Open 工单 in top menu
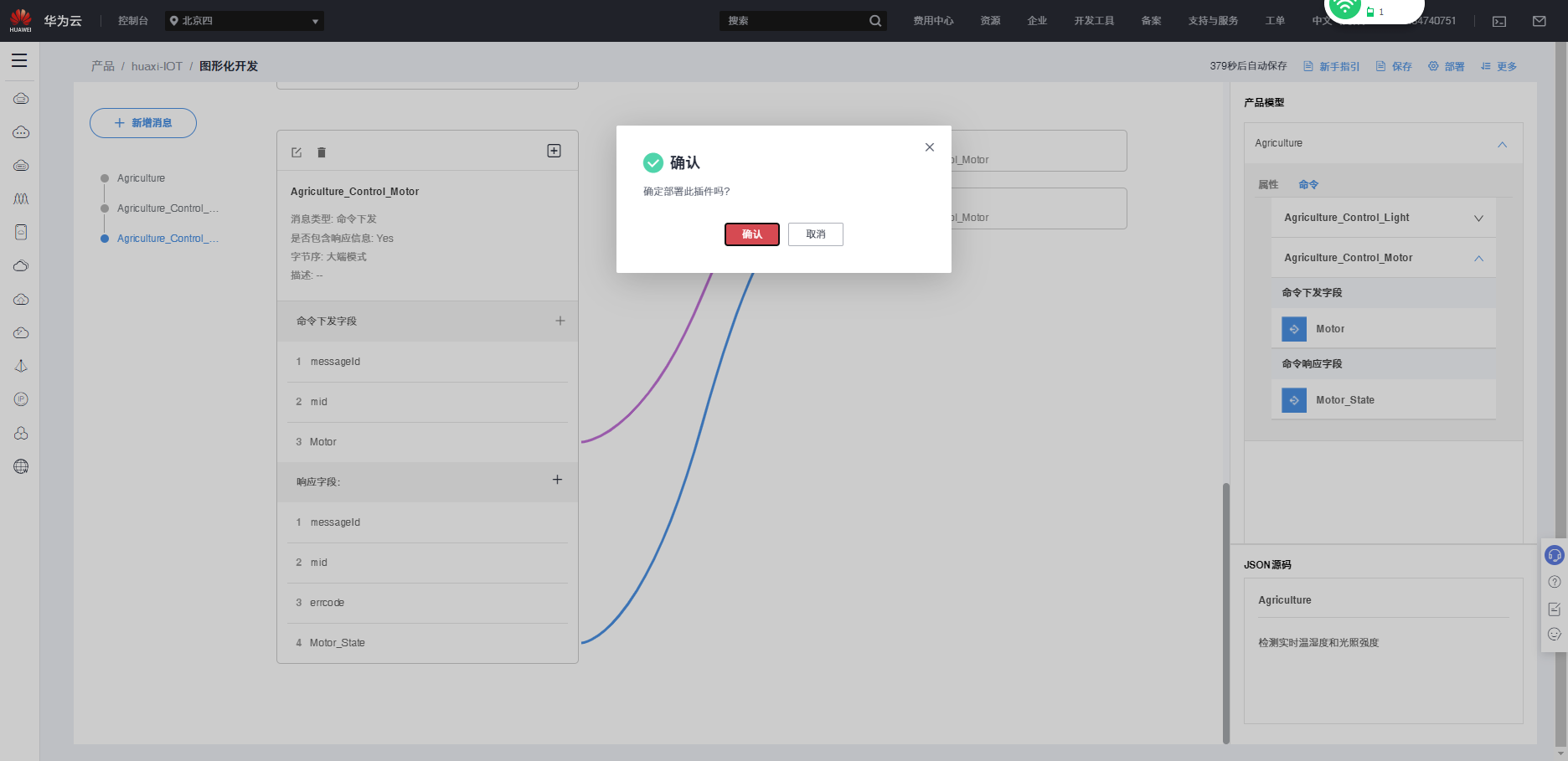1568x761 pixels. point(1275,21)
